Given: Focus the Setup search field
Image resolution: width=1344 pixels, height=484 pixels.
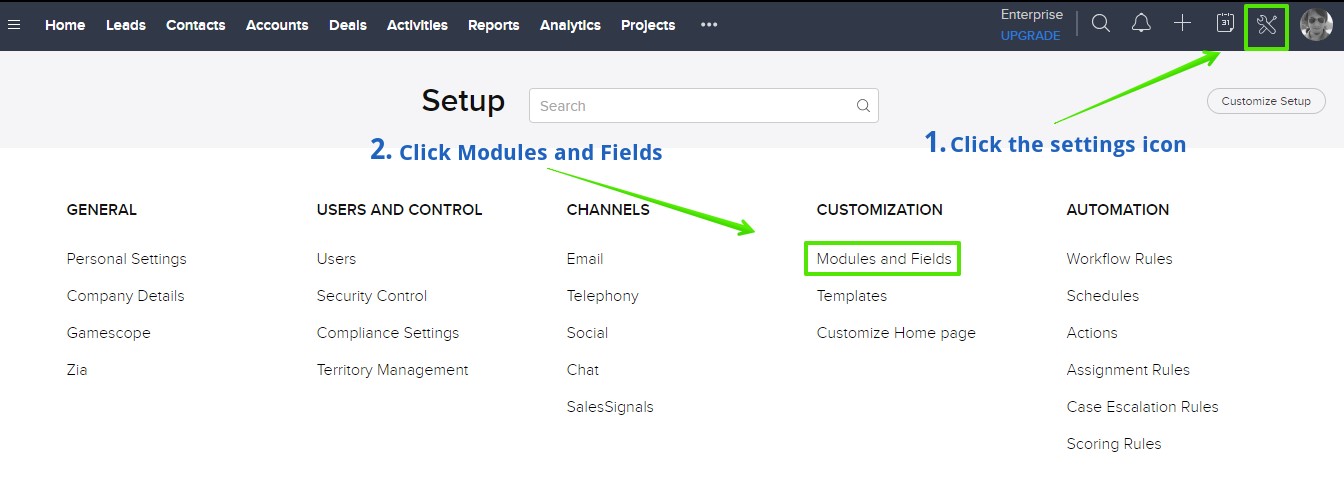Looking at the screenshot, I should 704,106.
